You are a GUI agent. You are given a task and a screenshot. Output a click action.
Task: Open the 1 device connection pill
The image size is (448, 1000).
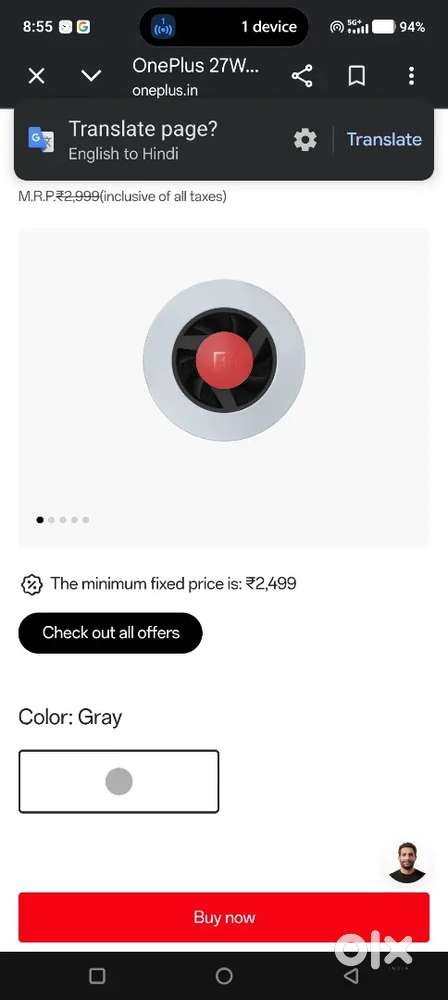tap(224, 27)
